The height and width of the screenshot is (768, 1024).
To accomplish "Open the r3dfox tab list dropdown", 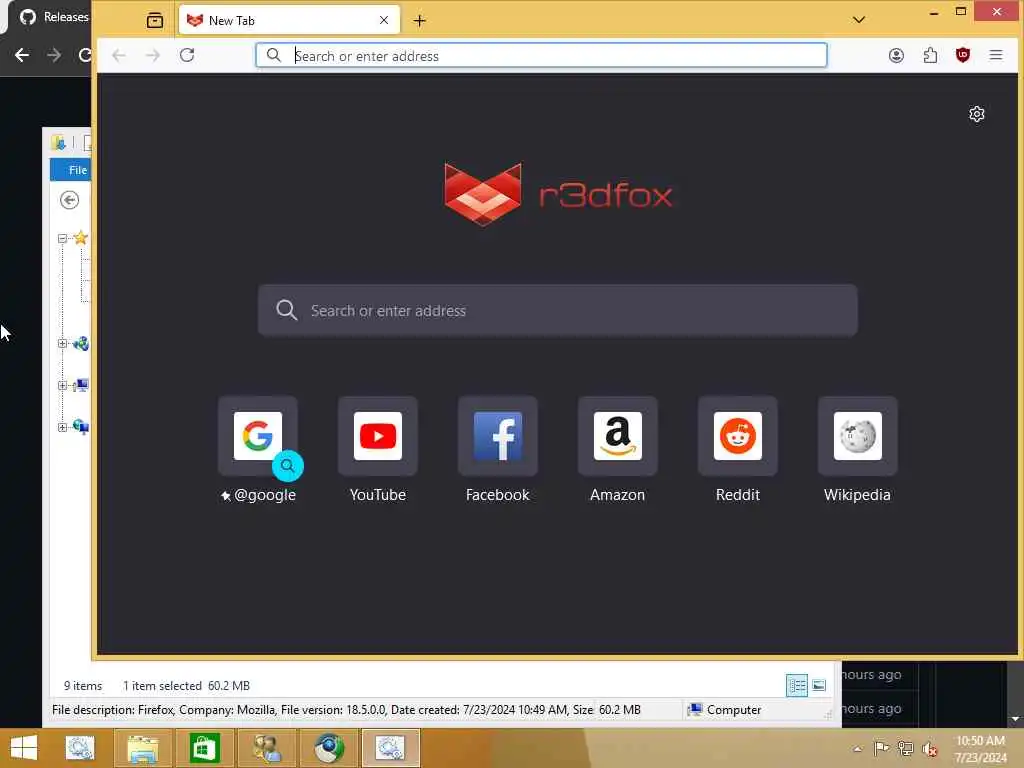I will pos(859,20).
